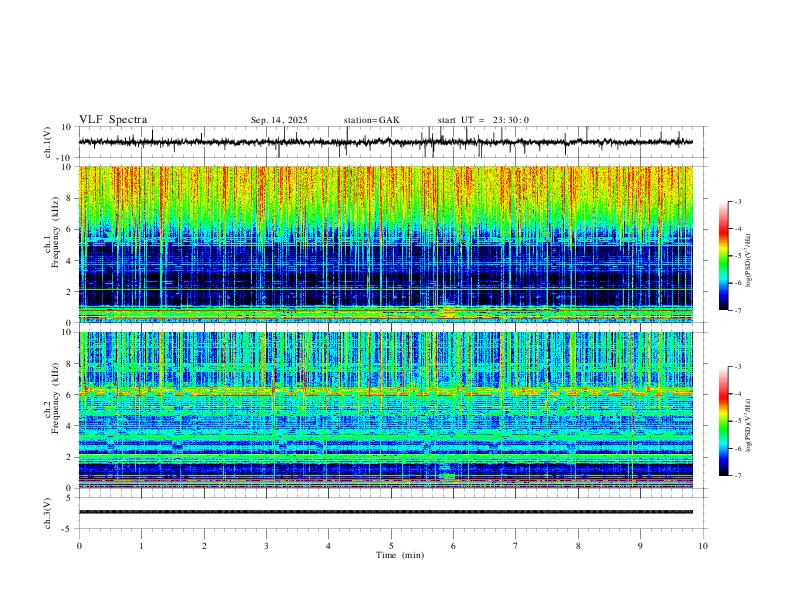Click inside the ch.2 spectrogram panel
The height and width of the screenshot is (612, 792).
click(x=386, y=410)
